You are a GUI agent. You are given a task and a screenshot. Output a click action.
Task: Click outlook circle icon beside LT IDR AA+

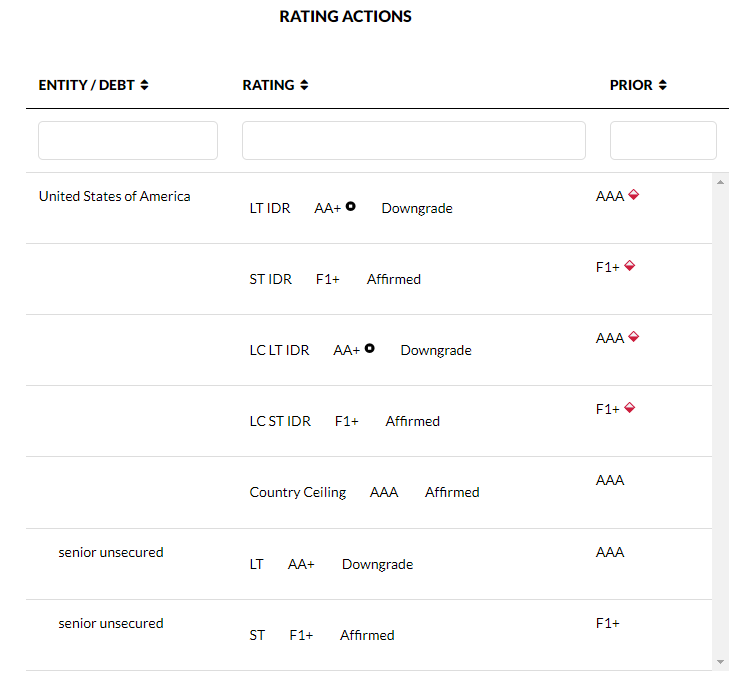pyautogui.click(x=351, y=206)
